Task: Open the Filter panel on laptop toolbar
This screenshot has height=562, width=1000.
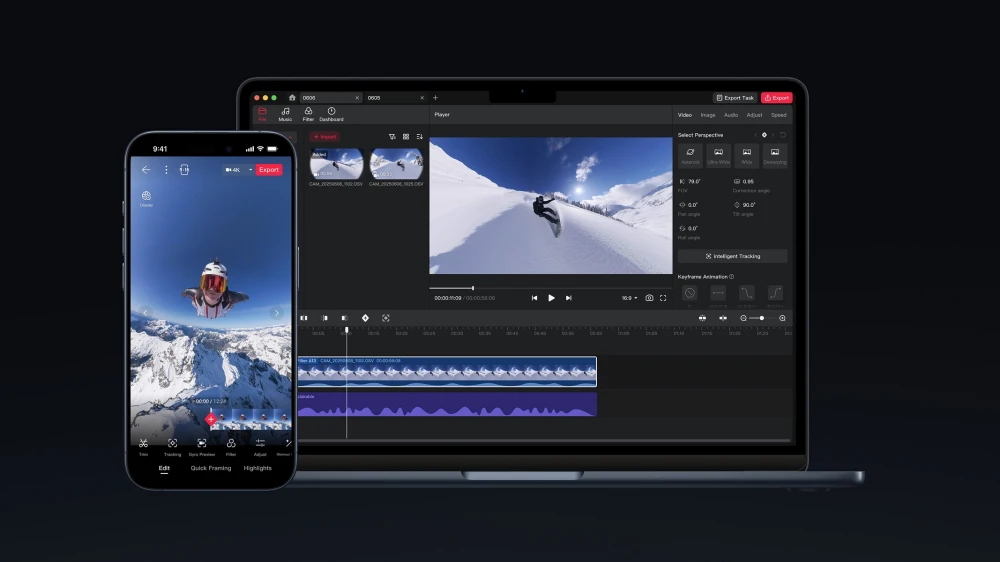Action: pyautogui.click(x=308, y=114)
